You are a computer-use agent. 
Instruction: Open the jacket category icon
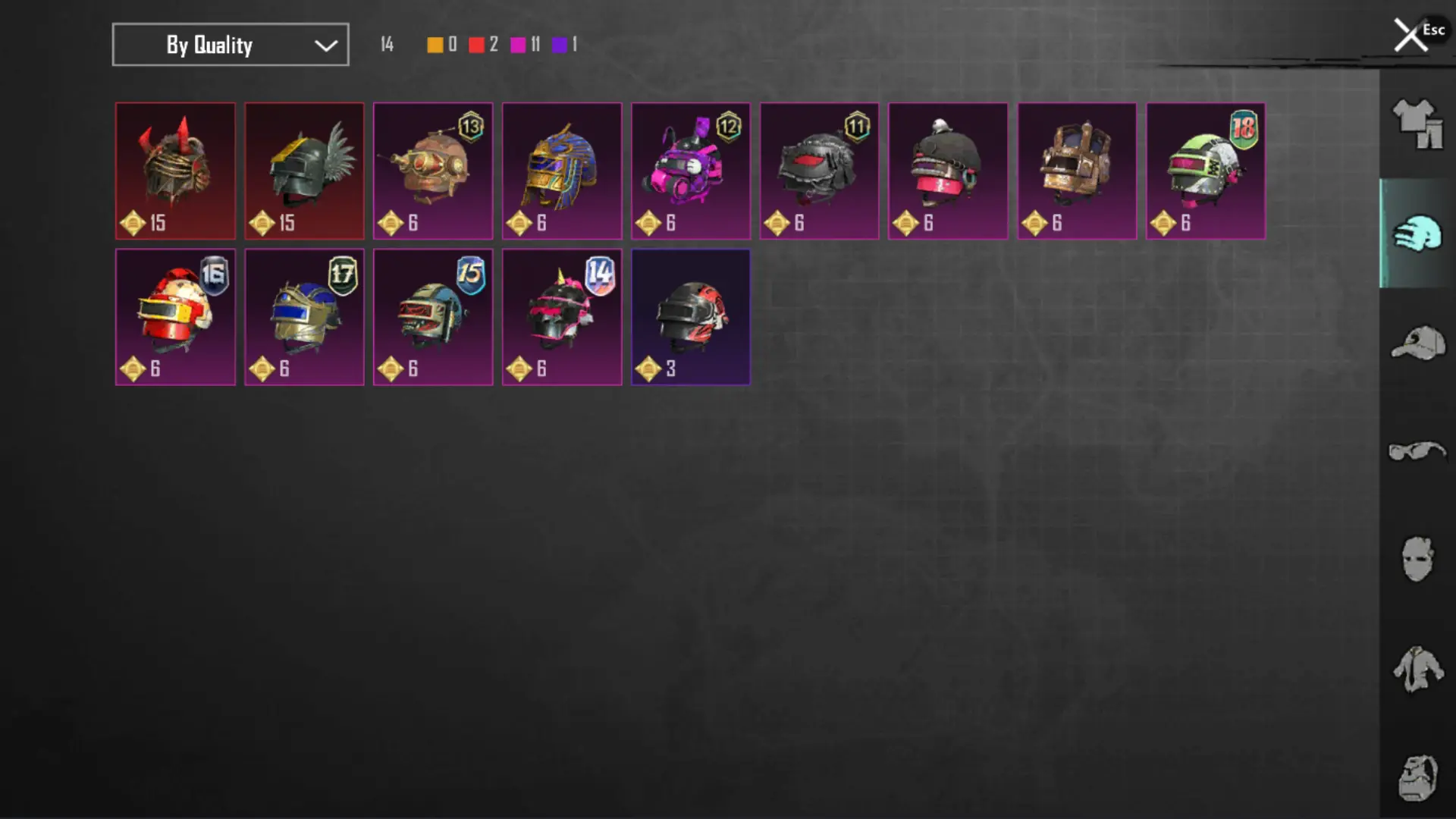point(1417,668)
